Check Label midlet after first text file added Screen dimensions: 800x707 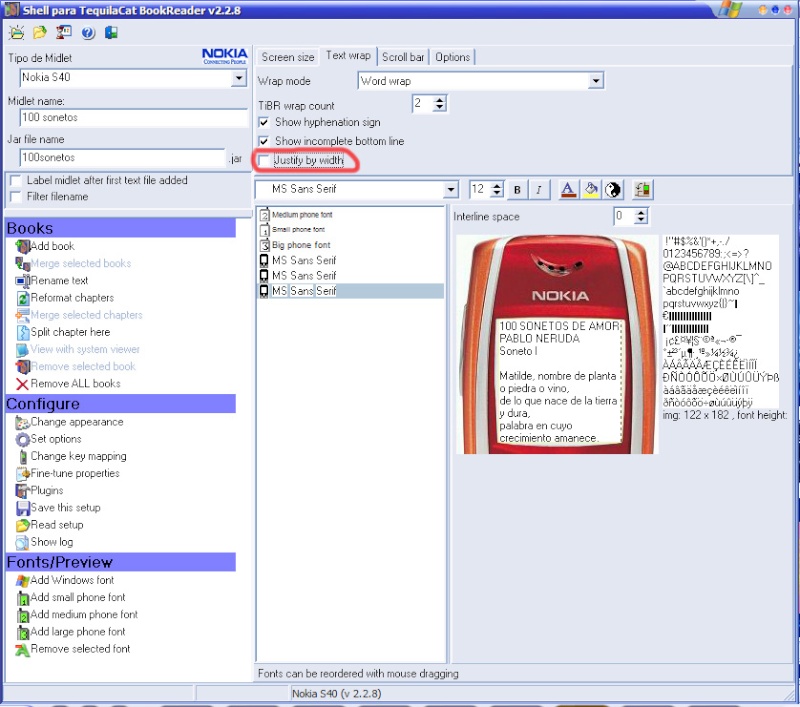point(16,181)
